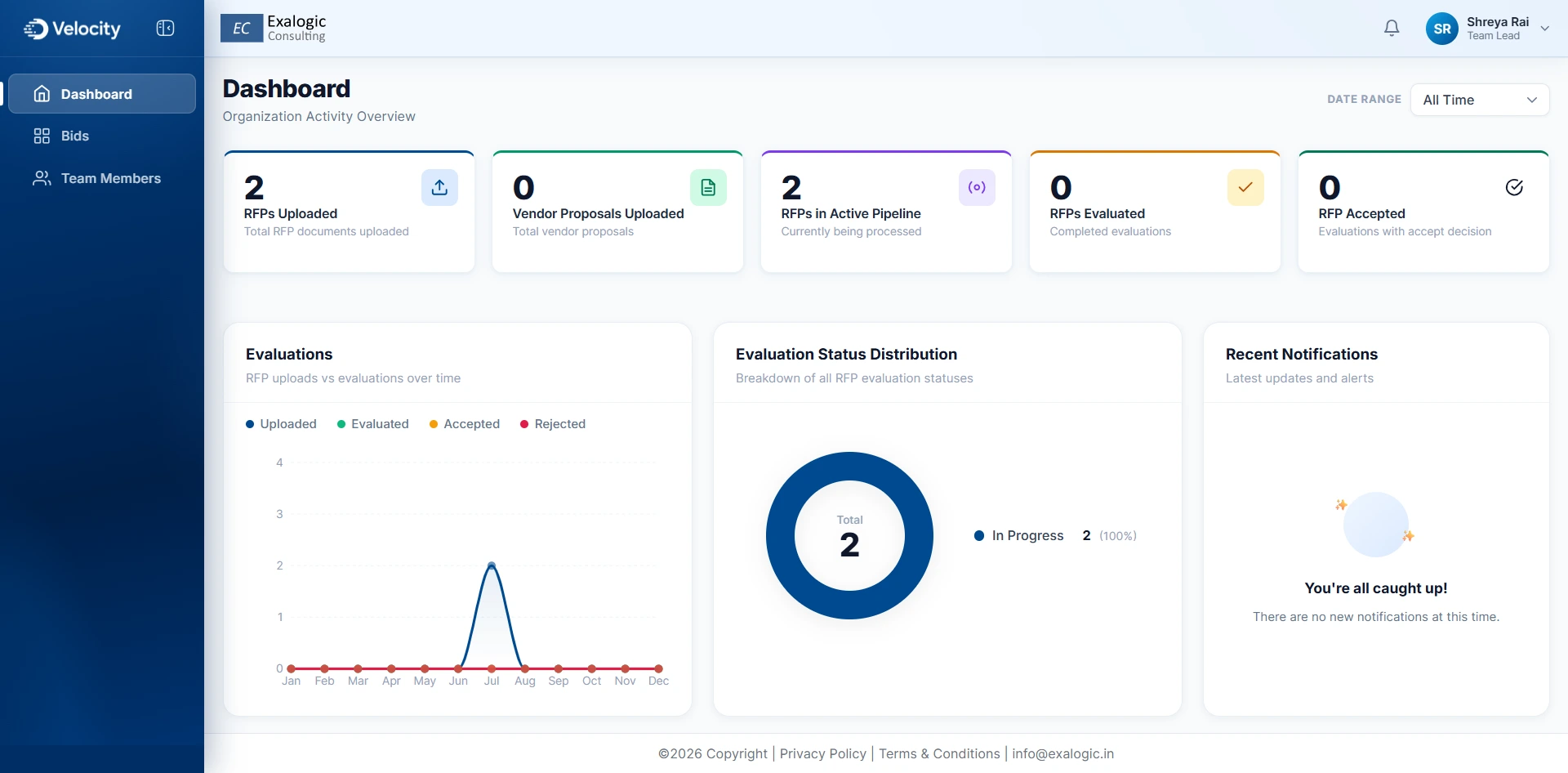Open the Bids menu item
The height and width of the screenshot is (773, 1568).
pos(102,136)
